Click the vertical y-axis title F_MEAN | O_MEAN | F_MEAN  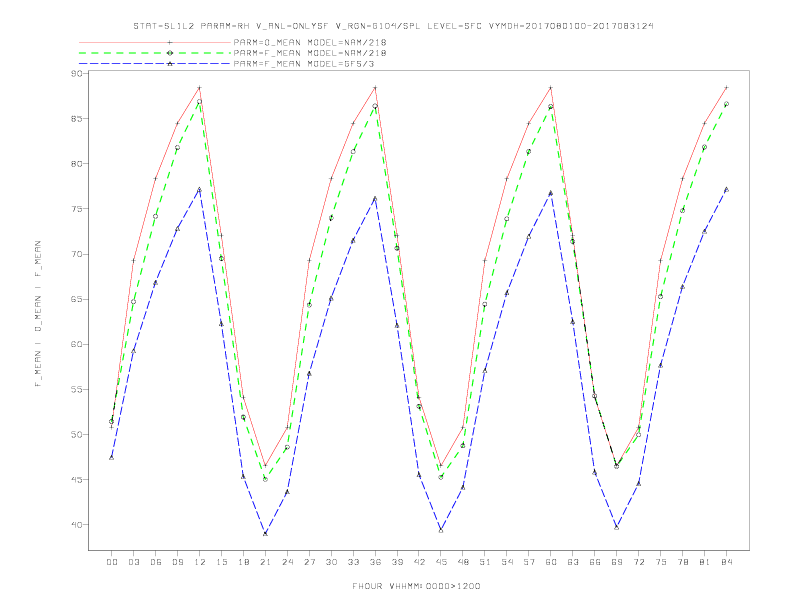click(x=38, y=314)
